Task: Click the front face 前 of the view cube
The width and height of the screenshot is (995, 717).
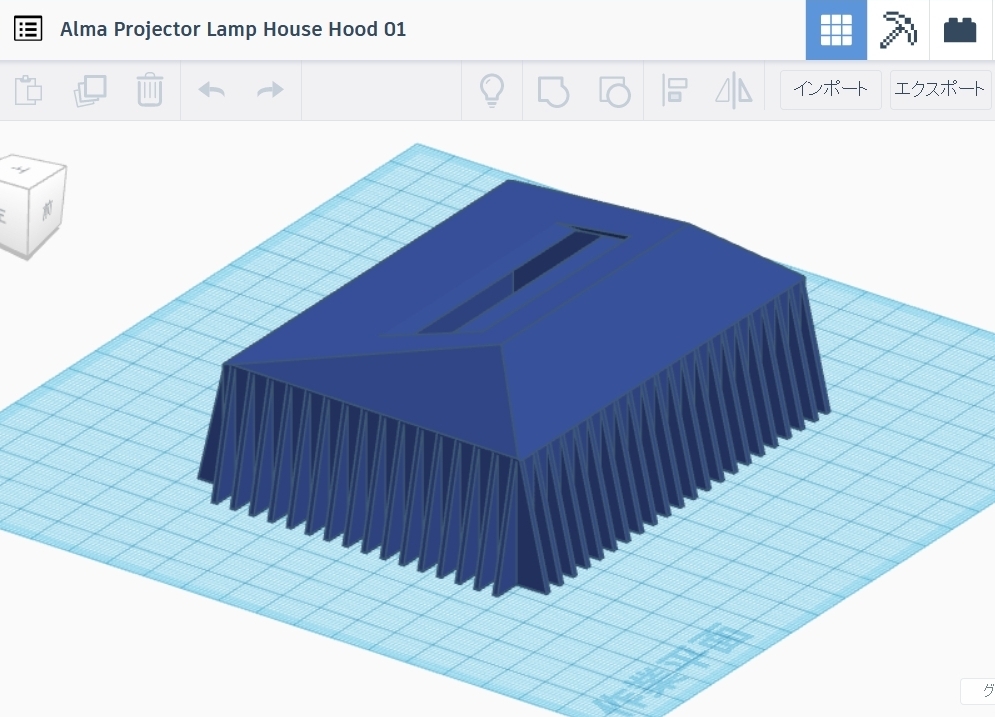Action: 47,211
